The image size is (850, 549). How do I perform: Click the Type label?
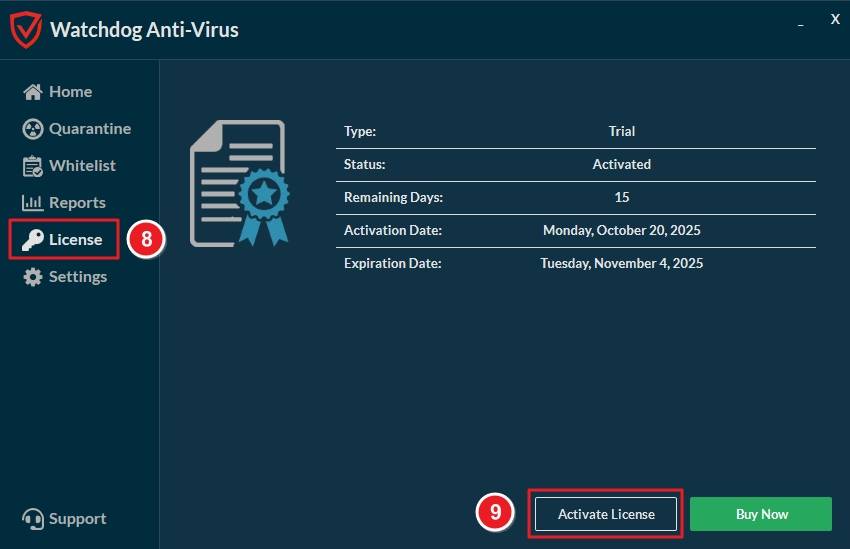[360, 131]
